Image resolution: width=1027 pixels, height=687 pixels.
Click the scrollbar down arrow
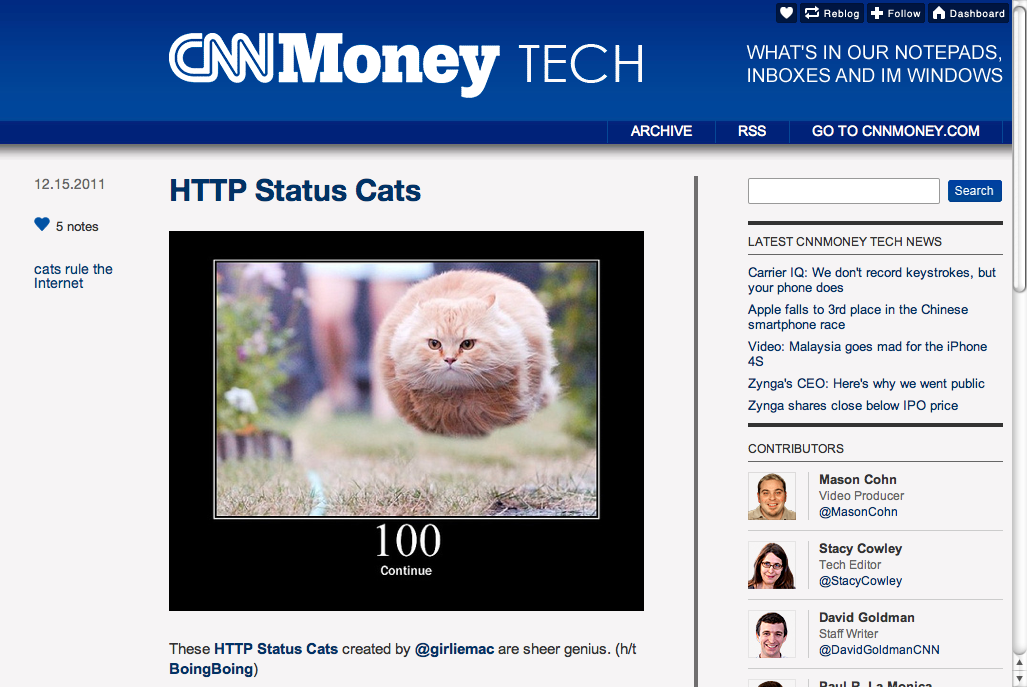coord(1019,680)
